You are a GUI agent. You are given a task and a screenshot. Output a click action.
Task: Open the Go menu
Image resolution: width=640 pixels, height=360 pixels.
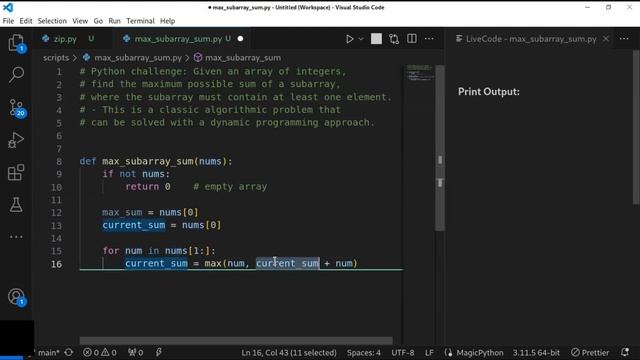(x=98, y=21)
